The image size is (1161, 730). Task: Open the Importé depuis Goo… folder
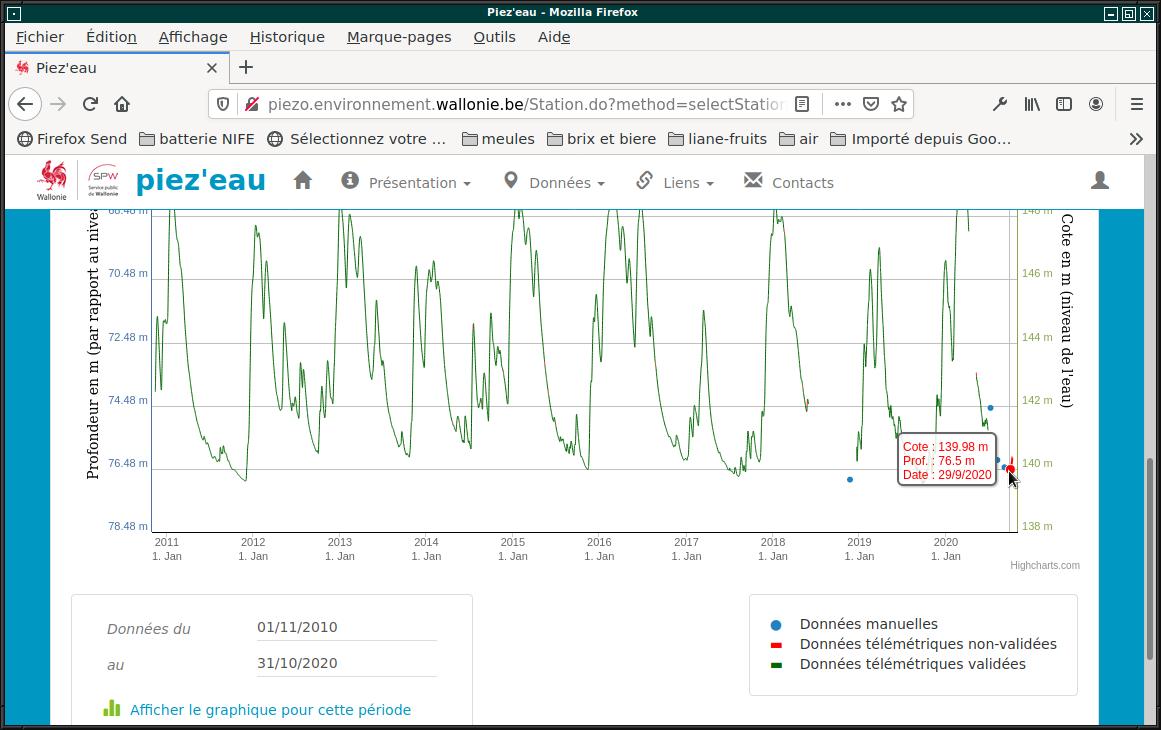click(920, 139)
